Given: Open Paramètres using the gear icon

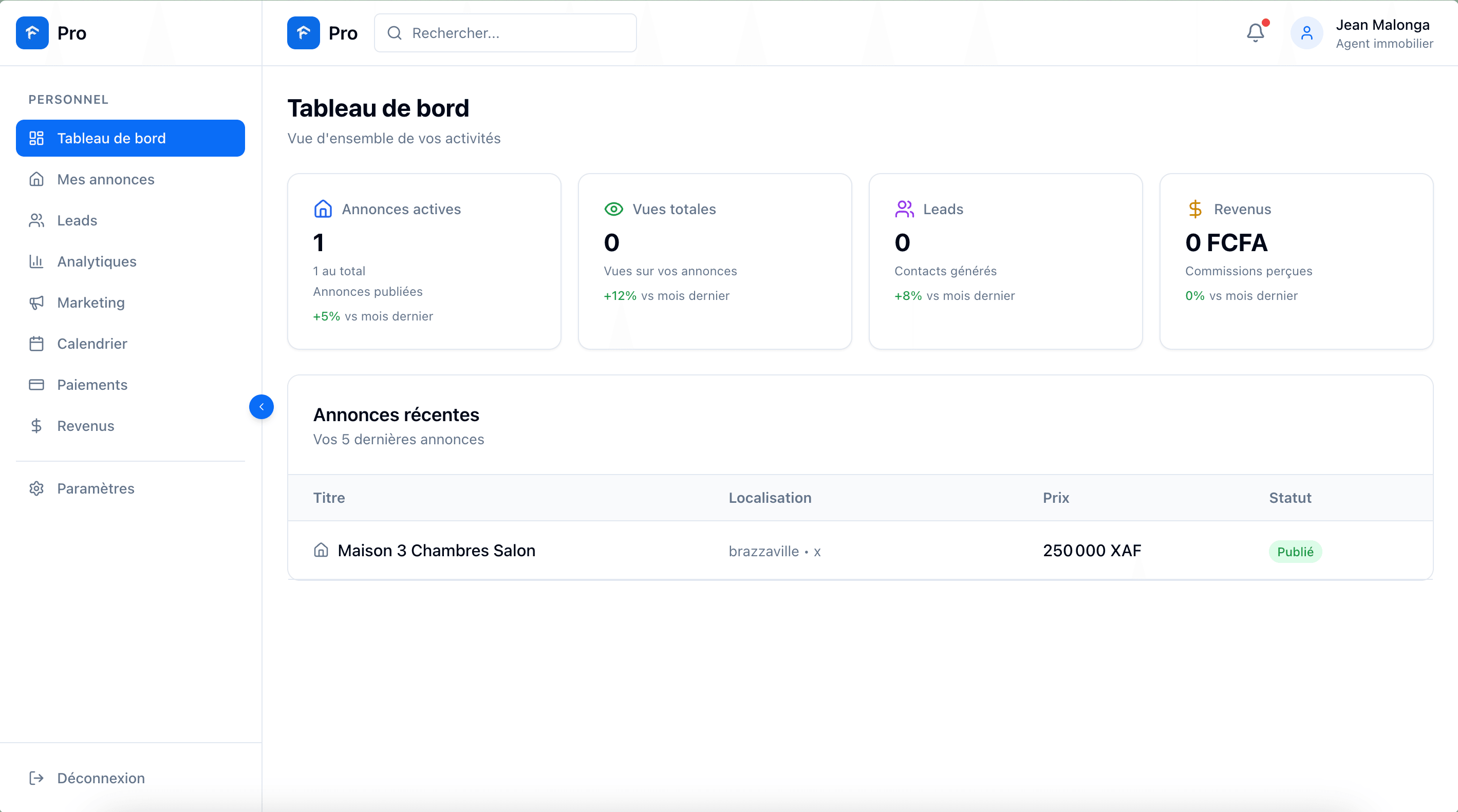Looking at the screenshot, I should [37, 488].
